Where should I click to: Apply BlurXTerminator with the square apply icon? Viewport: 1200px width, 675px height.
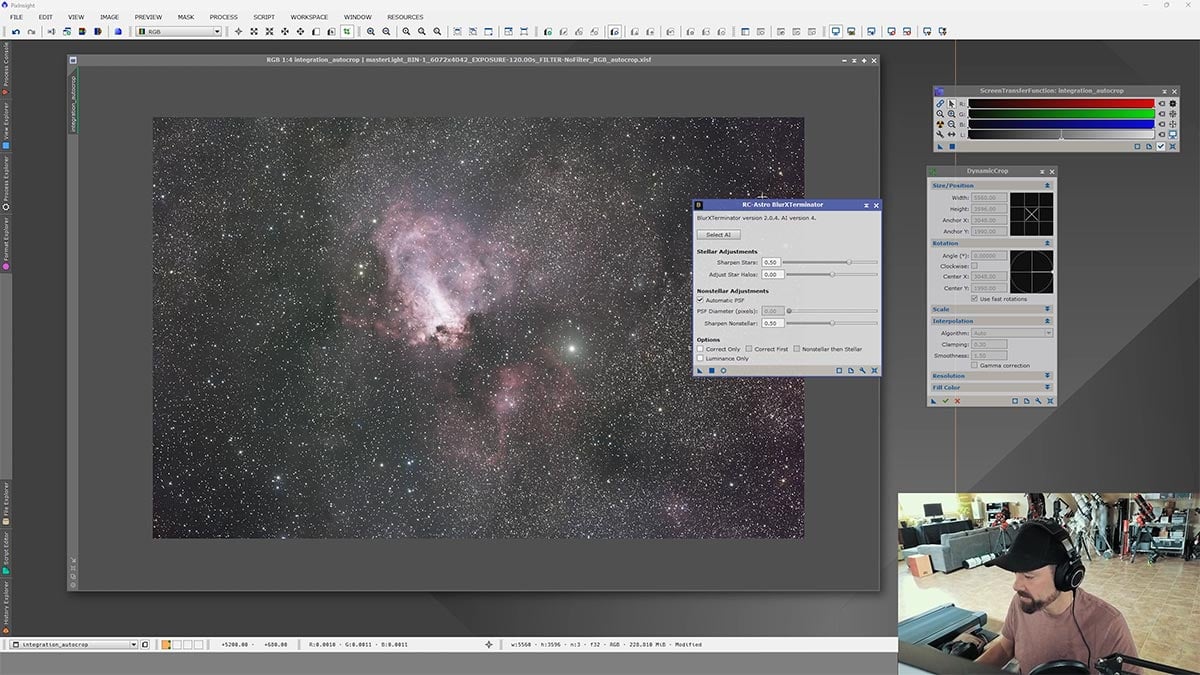point(711,370)
